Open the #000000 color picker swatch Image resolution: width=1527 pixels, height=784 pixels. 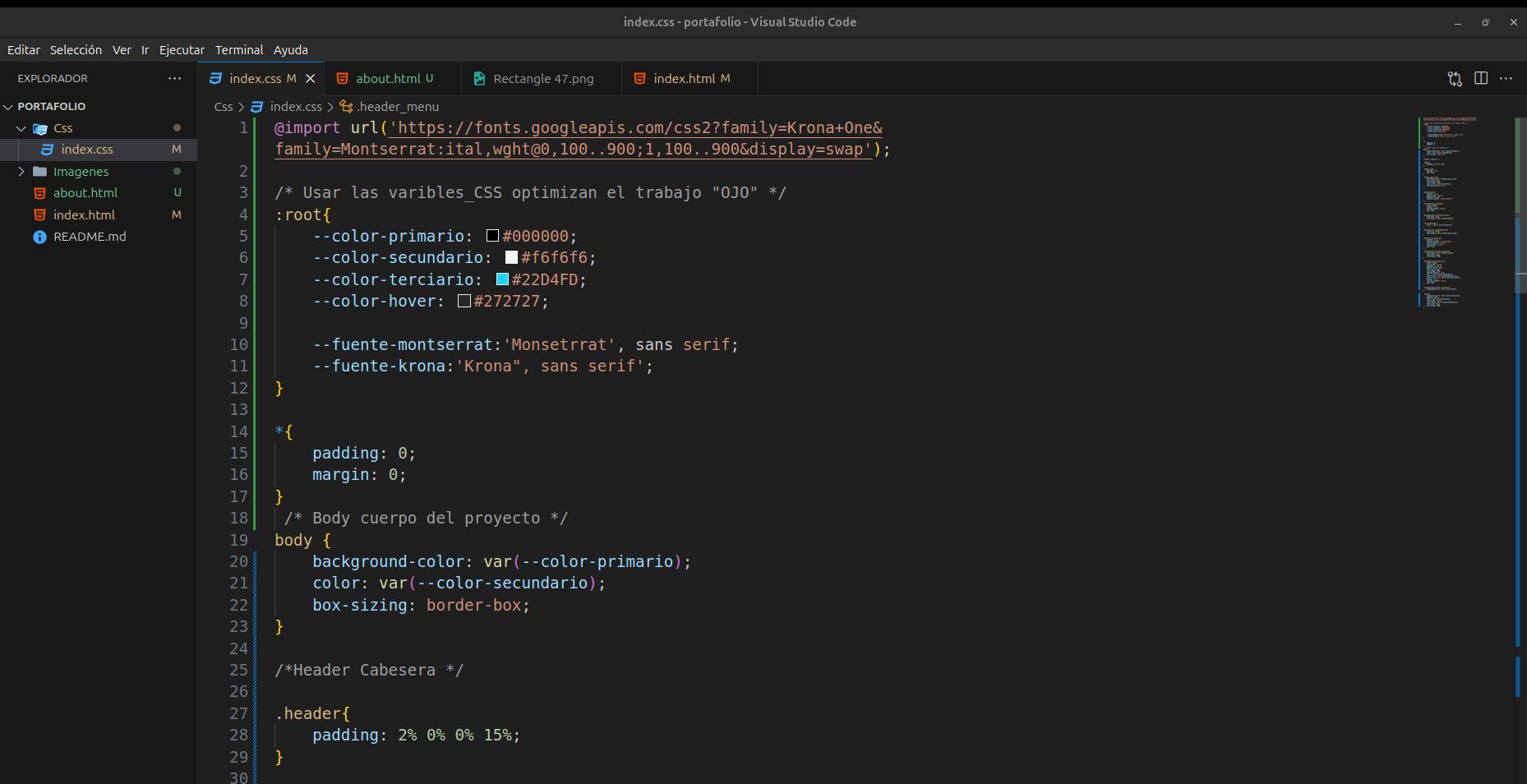[x=492, y=236]
